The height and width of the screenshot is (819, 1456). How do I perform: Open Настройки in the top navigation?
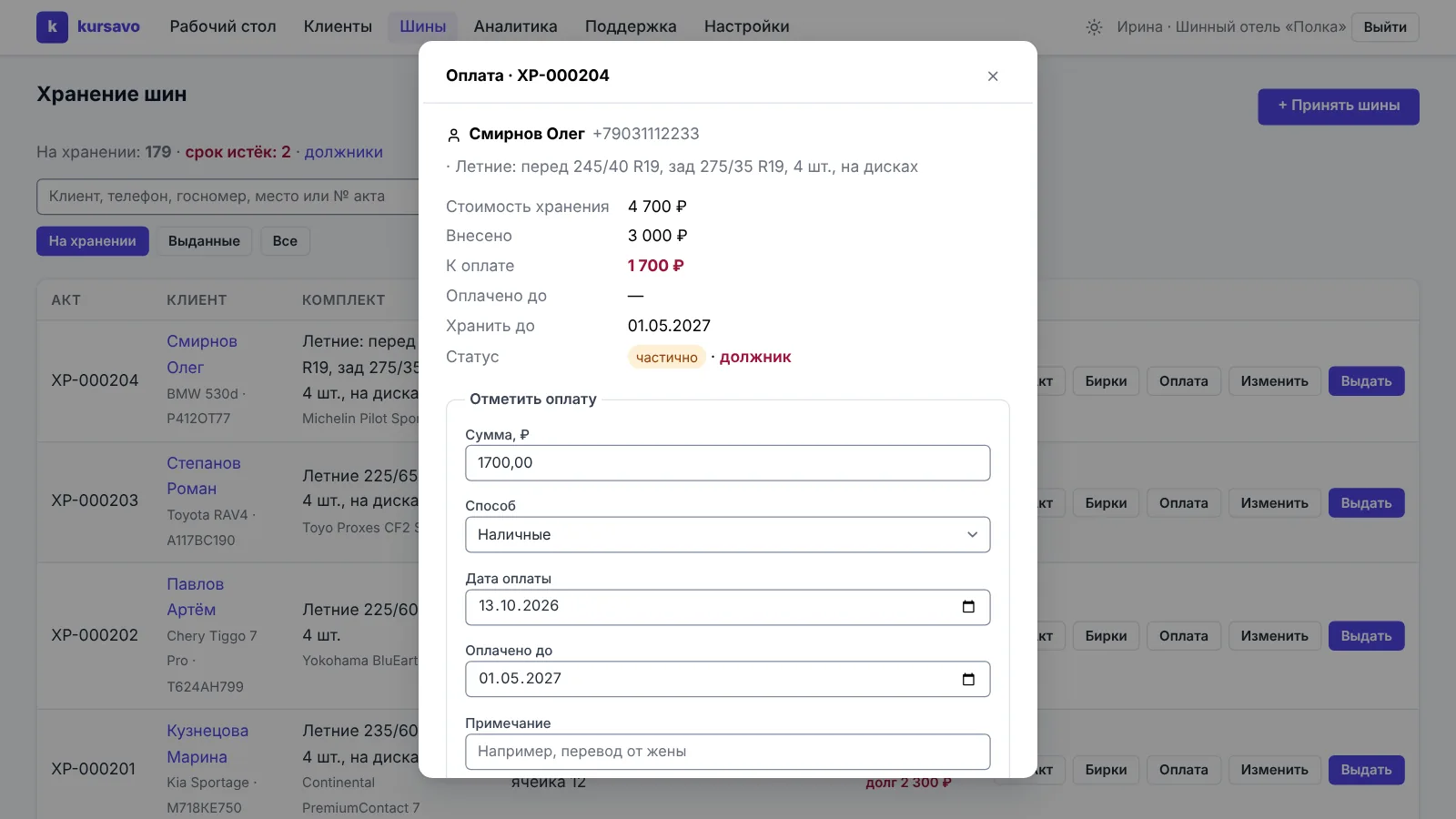746,26
